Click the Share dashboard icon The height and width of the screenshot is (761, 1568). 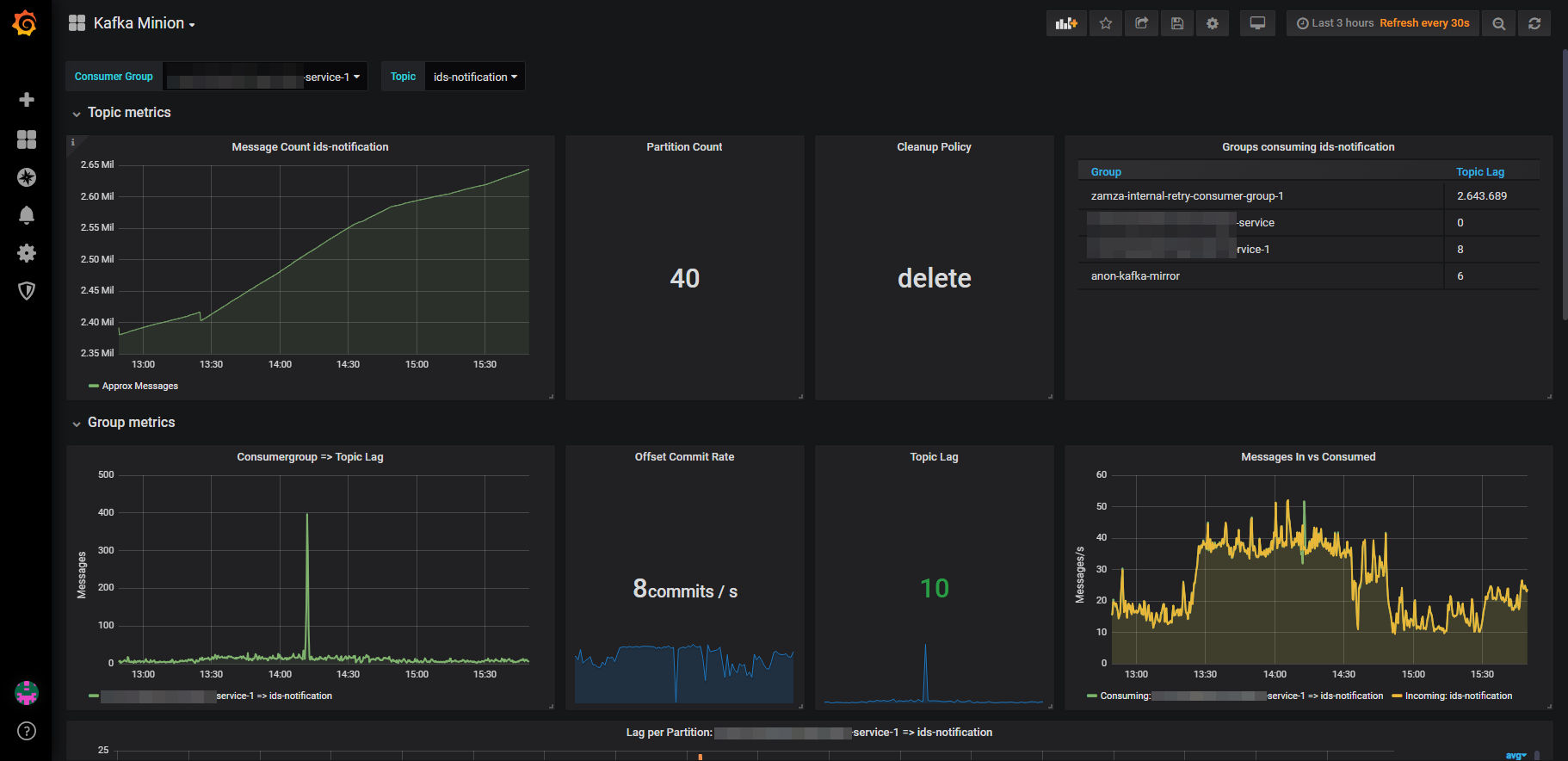click(1141, 23)
